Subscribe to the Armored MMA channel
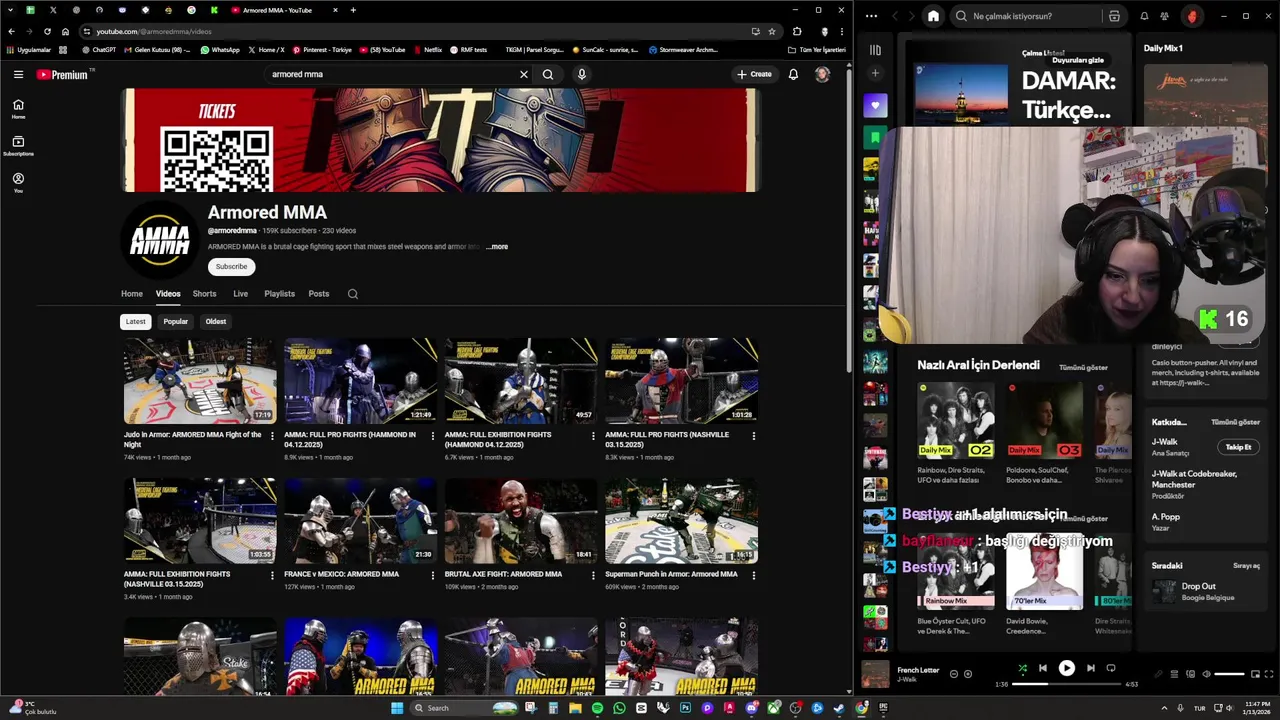This screenshot has width=1280, height=720. 231,267
